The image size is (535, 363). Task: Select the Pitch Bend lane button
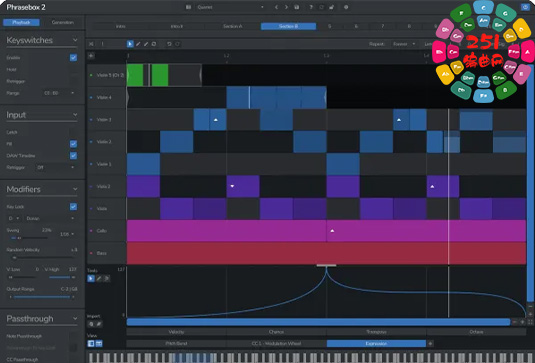[x=176, y=344]
